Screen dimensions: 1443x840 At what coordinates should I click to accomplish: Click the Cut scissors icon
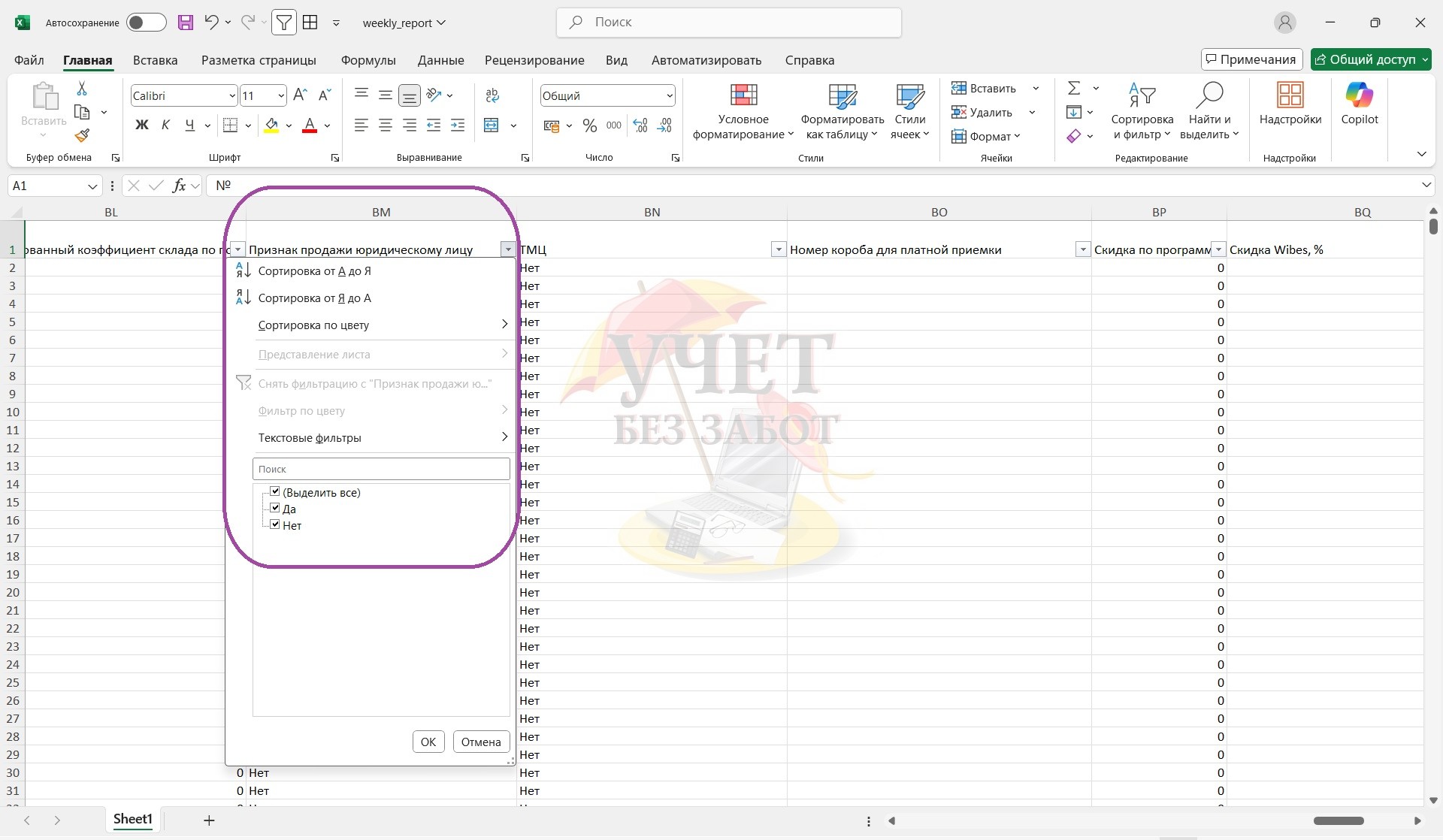pyautogui.click(x=82, y=89)
